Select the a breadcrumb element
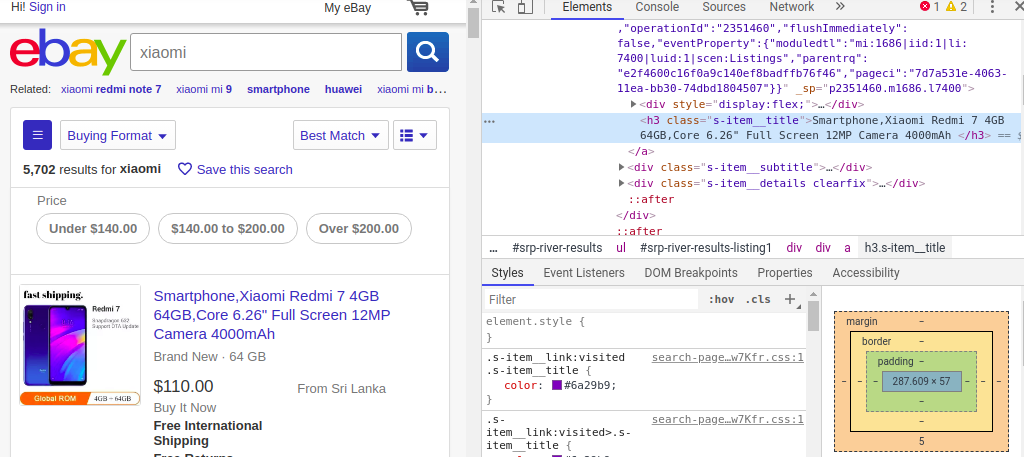 847,248
